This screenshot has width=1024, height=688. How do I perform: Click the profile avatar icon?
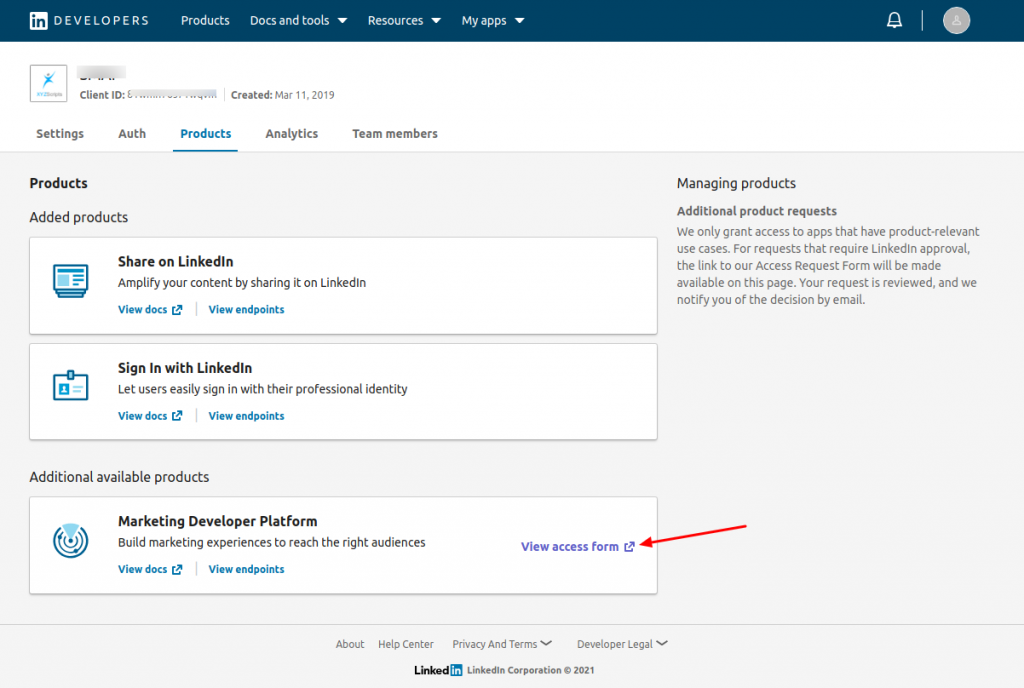click(956, 20)
